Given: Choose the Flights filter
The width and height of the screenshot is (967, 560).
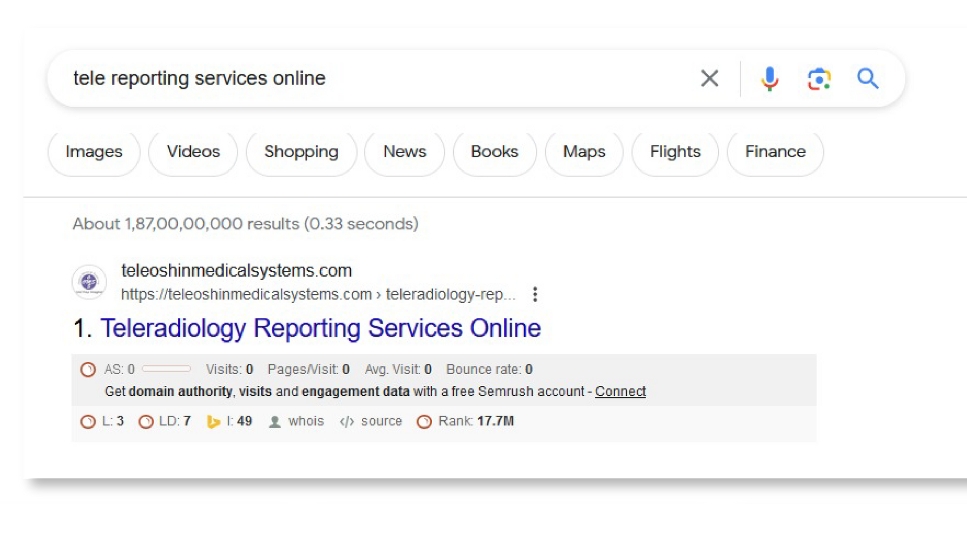Looking at the screenshot, I should [675, 152].
